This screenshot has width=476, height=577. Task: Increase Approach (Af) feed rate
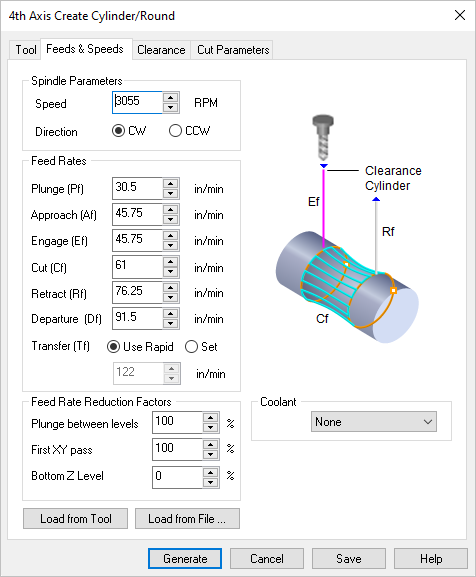[x=170, y=210]
